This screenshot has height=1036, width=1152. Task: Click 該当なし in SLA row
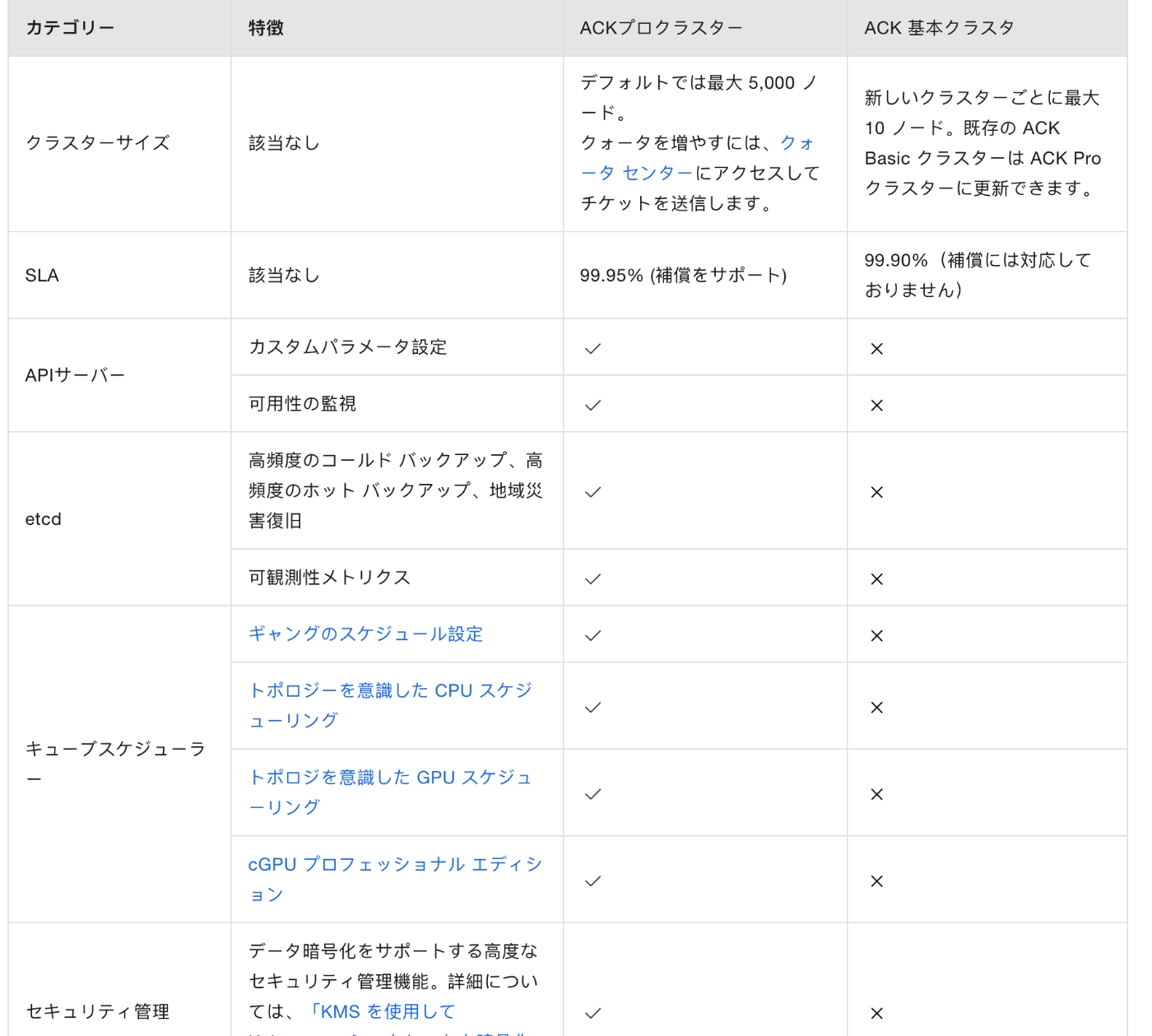click(x=284, y=275)
